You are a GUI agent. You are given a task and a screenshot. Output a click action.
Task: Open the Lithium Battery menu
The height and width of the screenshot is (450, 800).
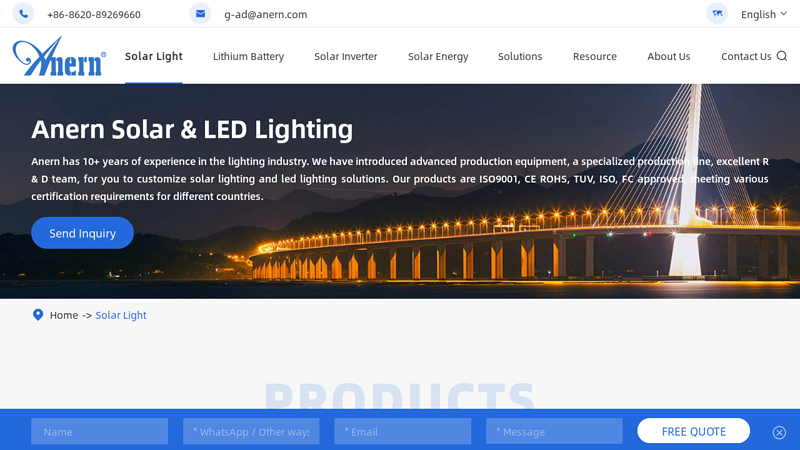248,56
